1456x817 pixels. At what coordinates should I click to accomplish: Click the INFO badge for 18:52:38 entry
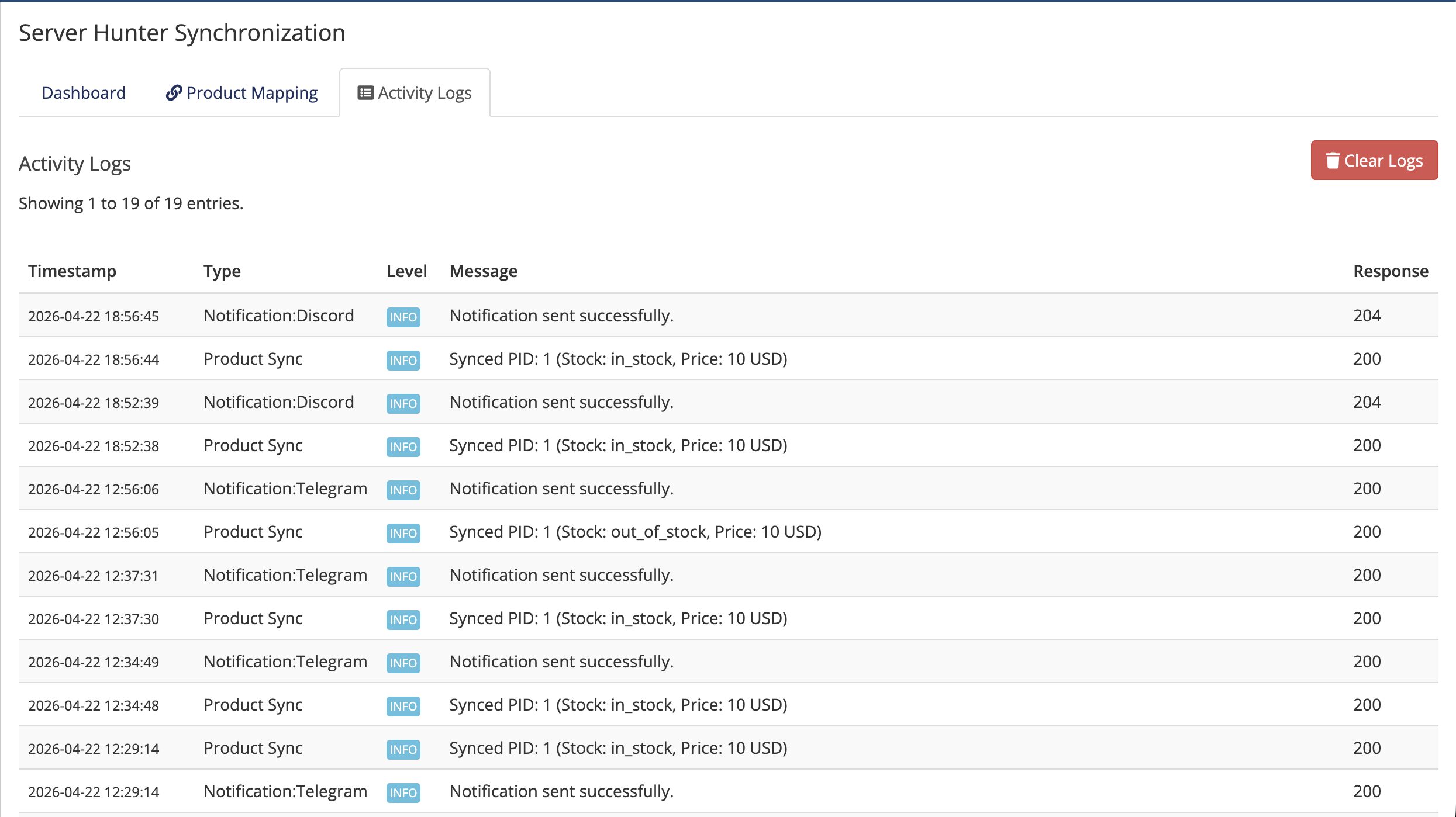tap(403, 446)
